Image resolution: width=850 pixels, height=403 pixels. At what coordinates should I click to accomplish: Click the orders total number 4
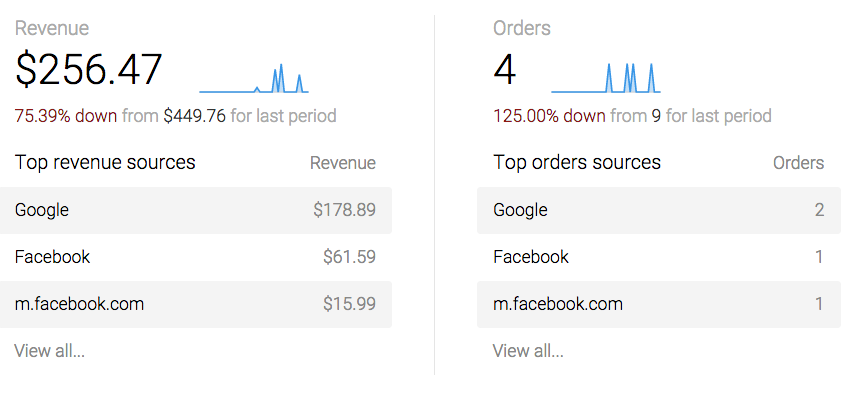pos(505,70)
